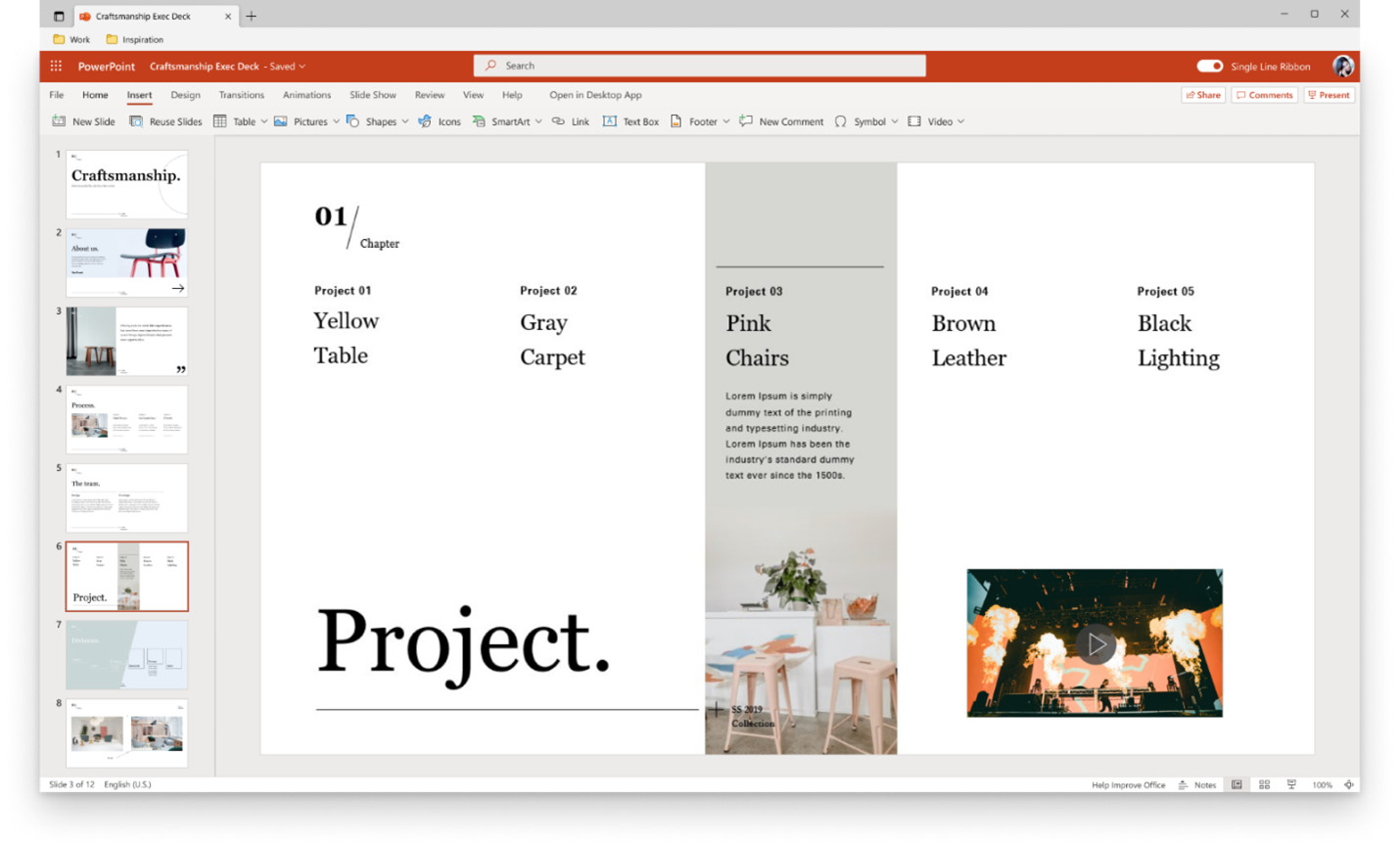Viewport: 1400px width, 850px height.
Task: Open a new browser tab
Action: pyautogui.click(x=252, y=16)
